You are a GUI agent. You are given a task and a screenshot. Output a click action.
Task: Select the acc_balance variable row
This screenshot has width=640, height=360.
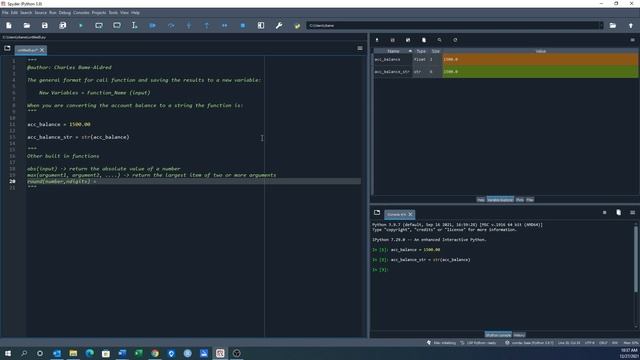[505, 59]
